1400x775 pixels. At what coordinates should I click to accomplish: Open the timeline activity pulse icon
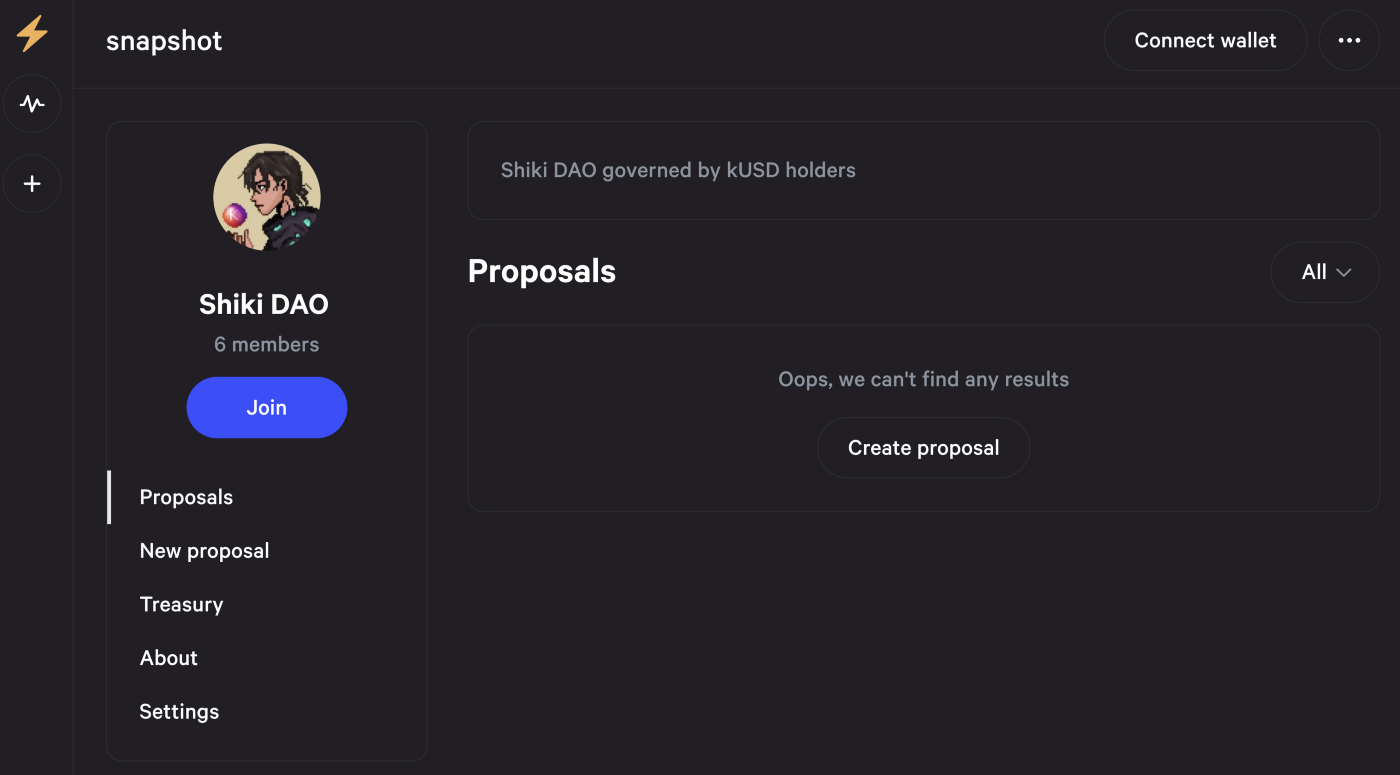pos(32,103)
